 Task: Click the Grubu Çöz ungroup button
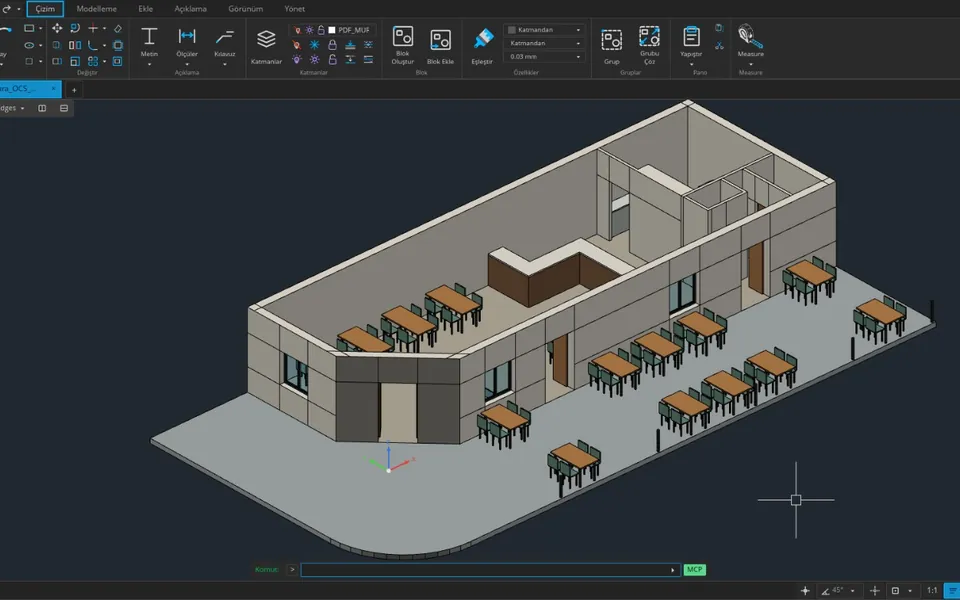pyautogui.click(x=649, y=45)
